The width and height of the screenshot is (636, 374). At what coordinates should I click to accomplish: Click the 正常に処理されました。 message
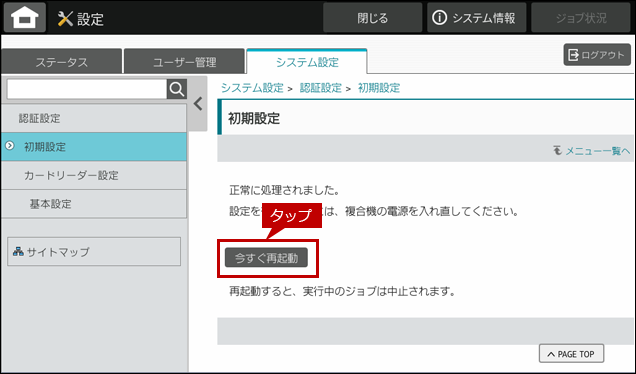[284, 189]
